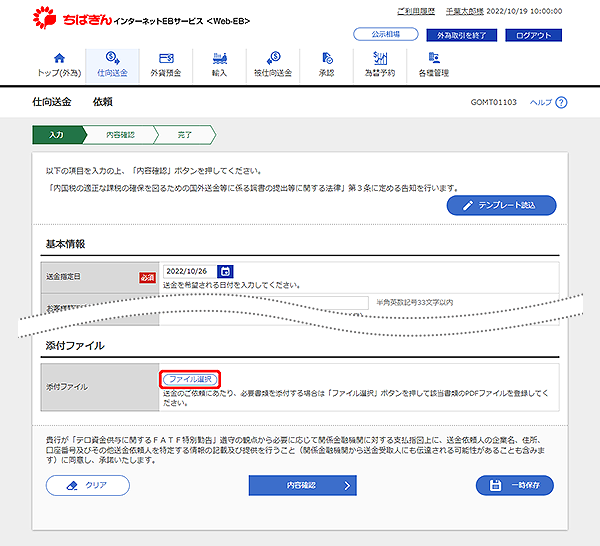Image resolution: width=600 pixels, height=546 pixels.
Task: Open the 為替予約 menu
Action: pos(380,65)
